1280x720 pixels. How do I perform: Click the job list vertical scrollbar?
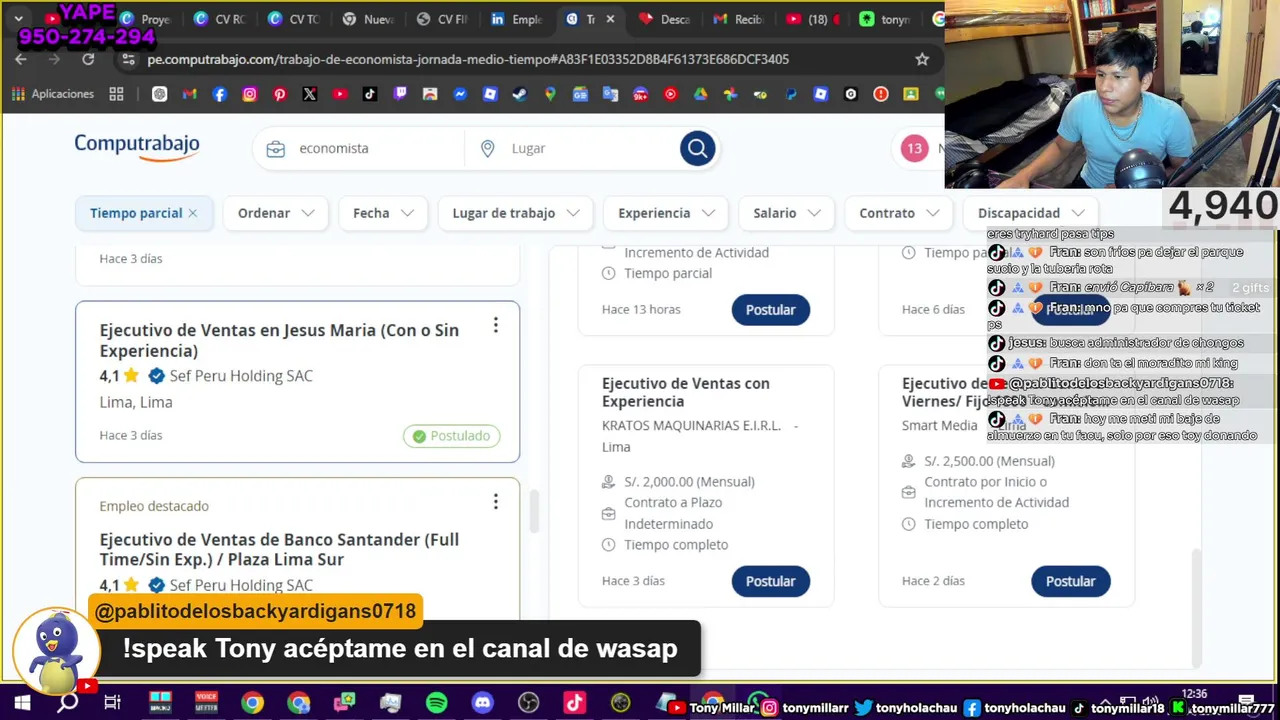pyautogui.click(x=534, y=511)
